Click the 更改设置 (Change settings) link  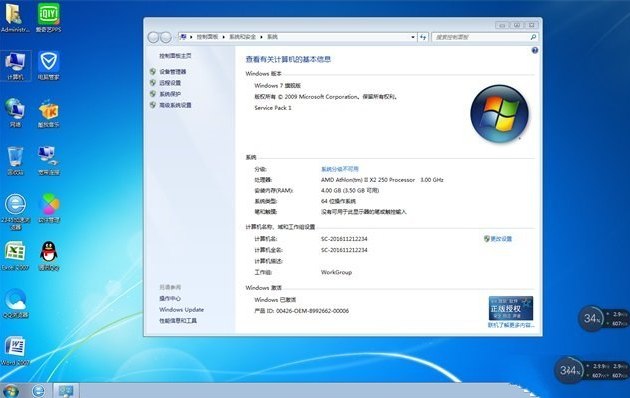click(501, 239)
